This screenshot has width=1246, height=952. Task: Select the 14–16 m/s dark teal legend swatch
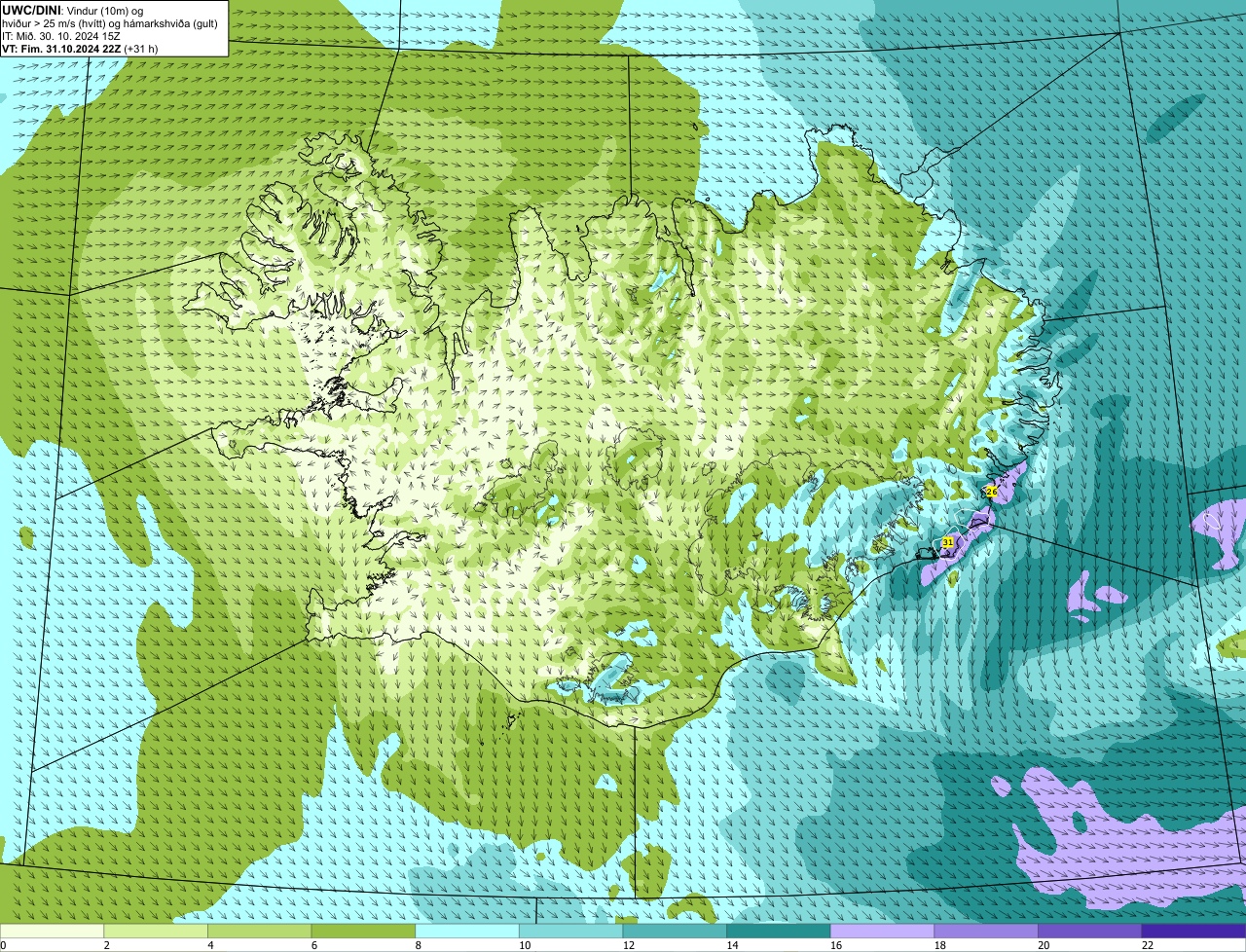(x=779, y=931)
